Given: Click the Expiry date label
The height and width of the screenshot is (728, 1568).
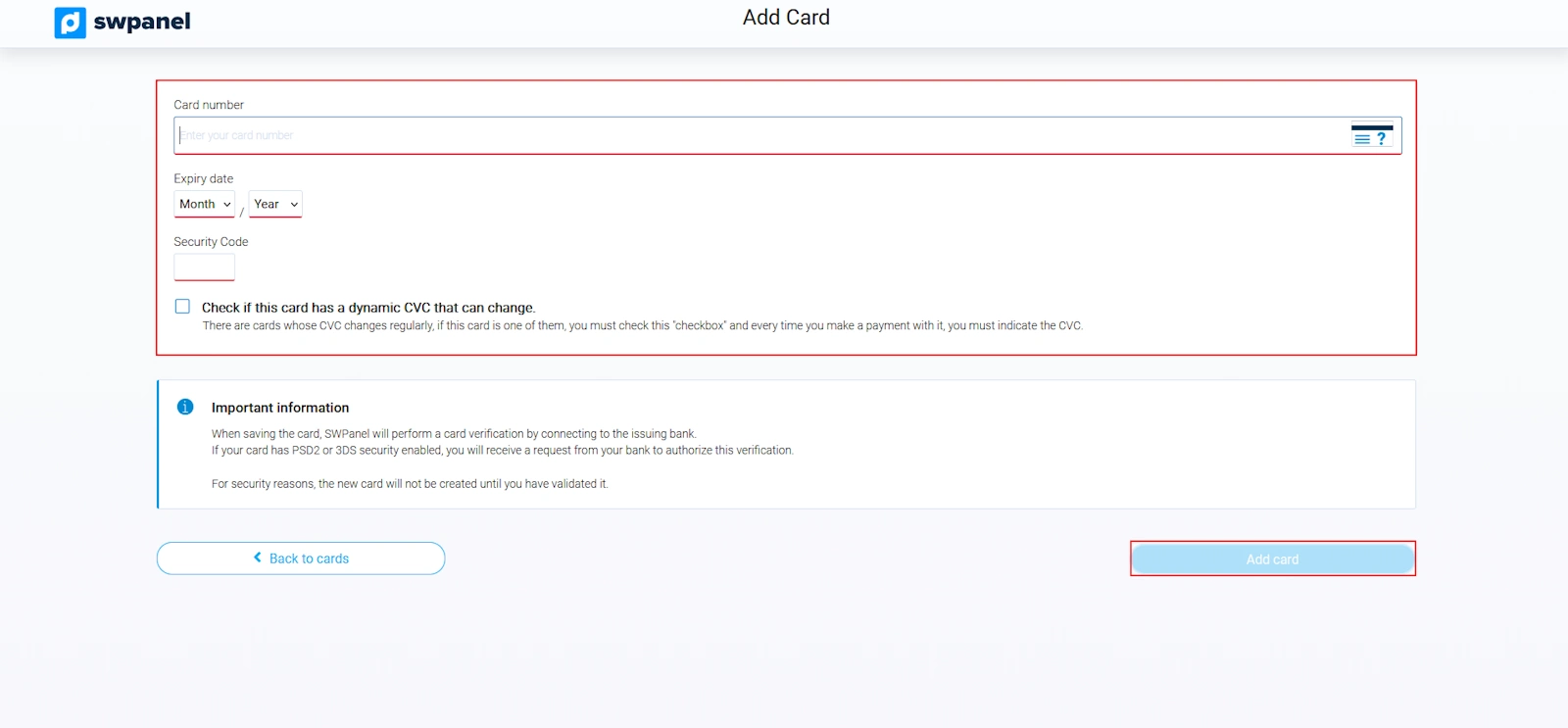Looking at the screenshot, I should click(x=204, y=179).
